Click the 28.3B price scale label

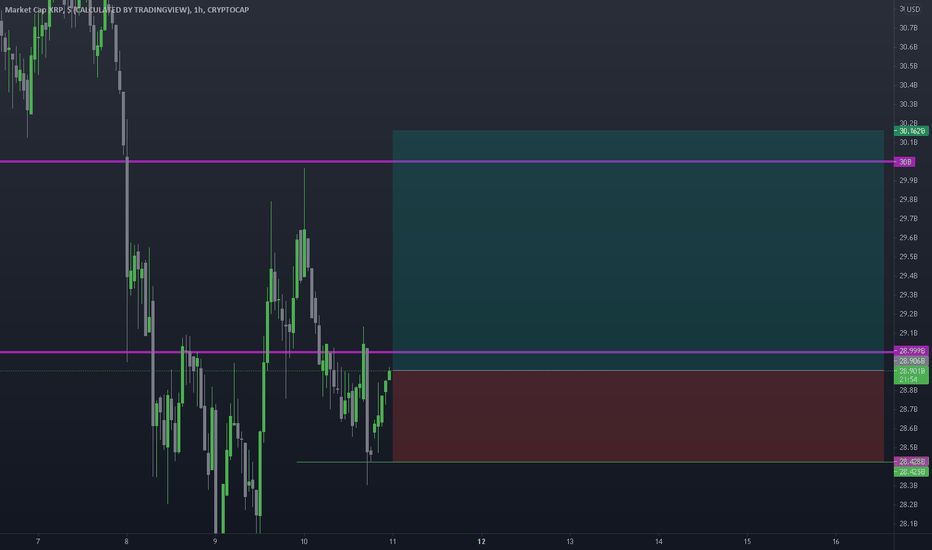pyautogui.click(x=908, y=485)
